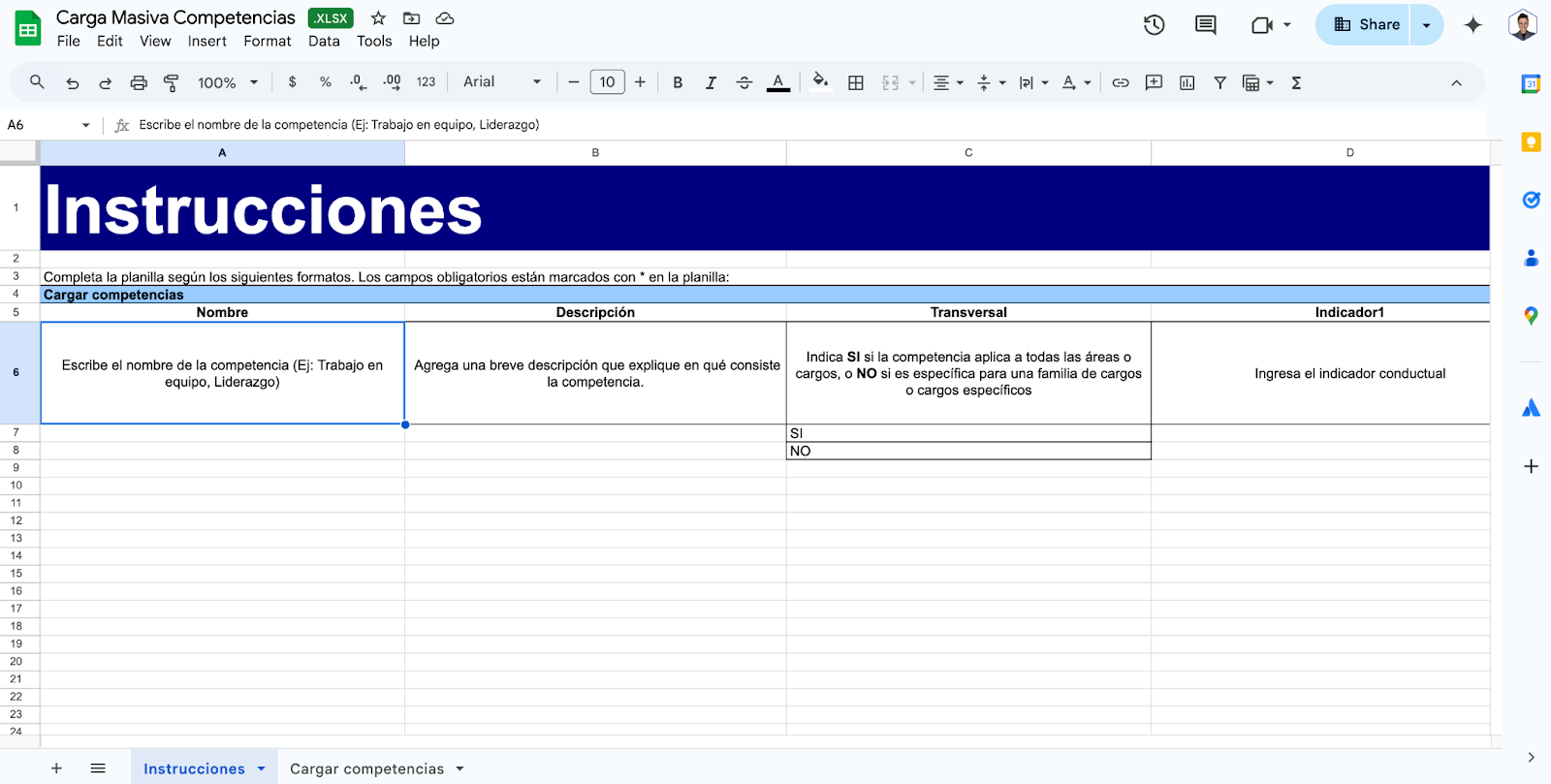Expand the 100% zoom dropdown

tap(228, 82)
